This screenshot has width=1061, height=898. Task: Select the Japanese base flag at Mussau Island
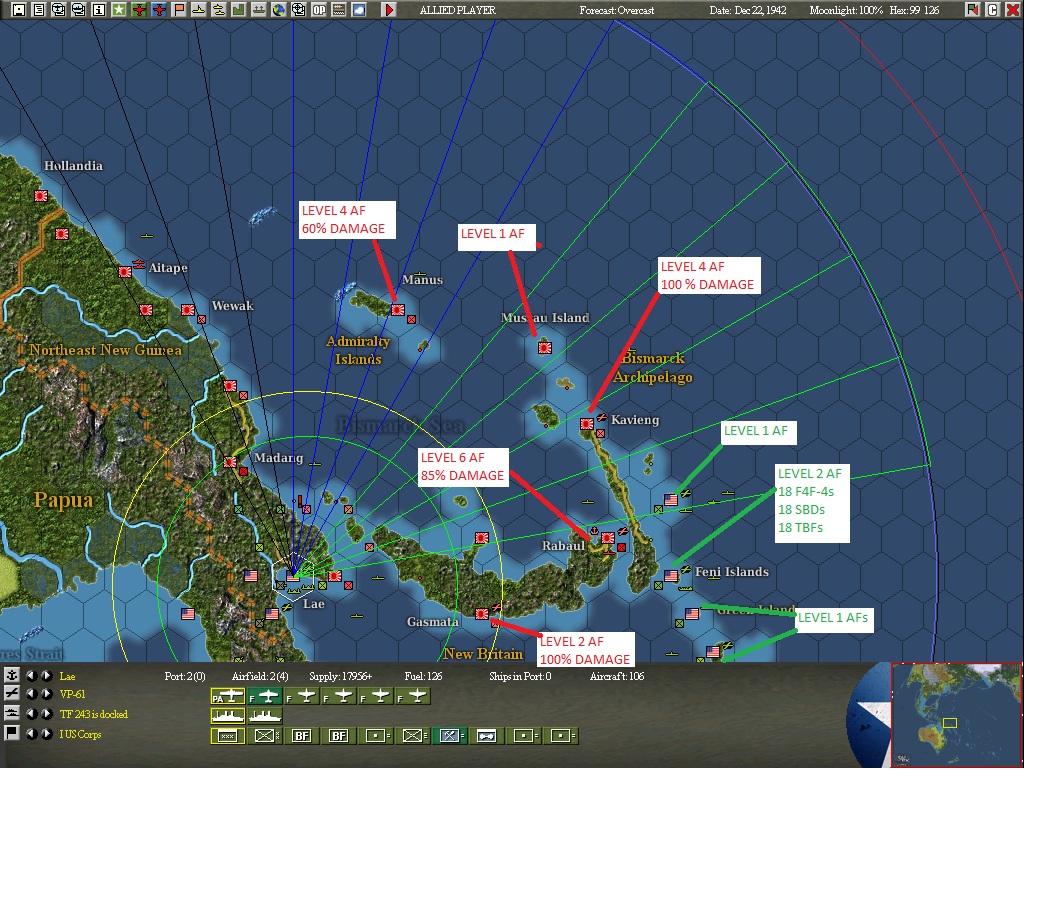tap(545, 348)
